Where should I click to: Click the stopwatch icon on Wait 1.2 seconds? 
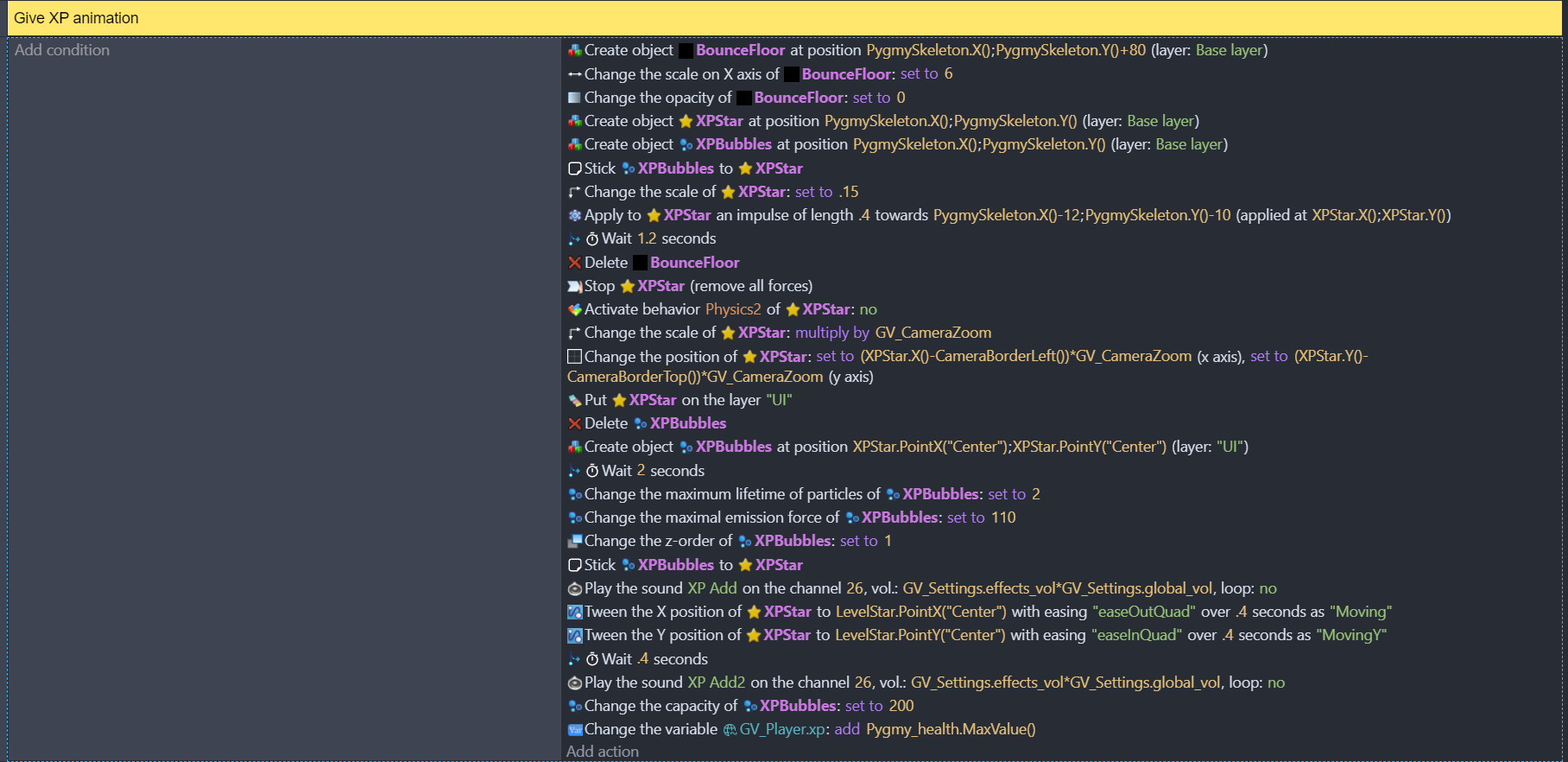(592, 239)
